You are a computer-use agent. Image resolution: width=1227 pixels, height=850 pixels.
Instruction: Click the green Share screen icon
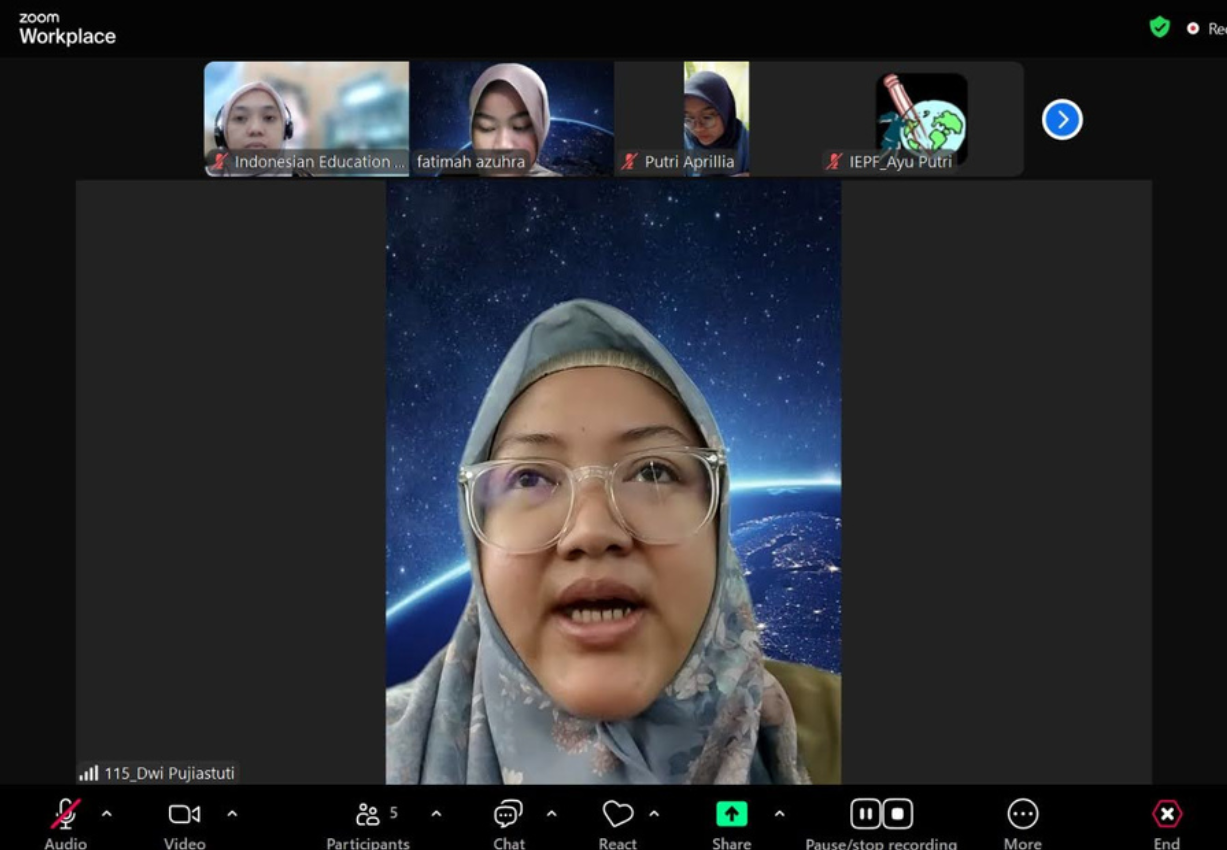click(x=731, y=815)
